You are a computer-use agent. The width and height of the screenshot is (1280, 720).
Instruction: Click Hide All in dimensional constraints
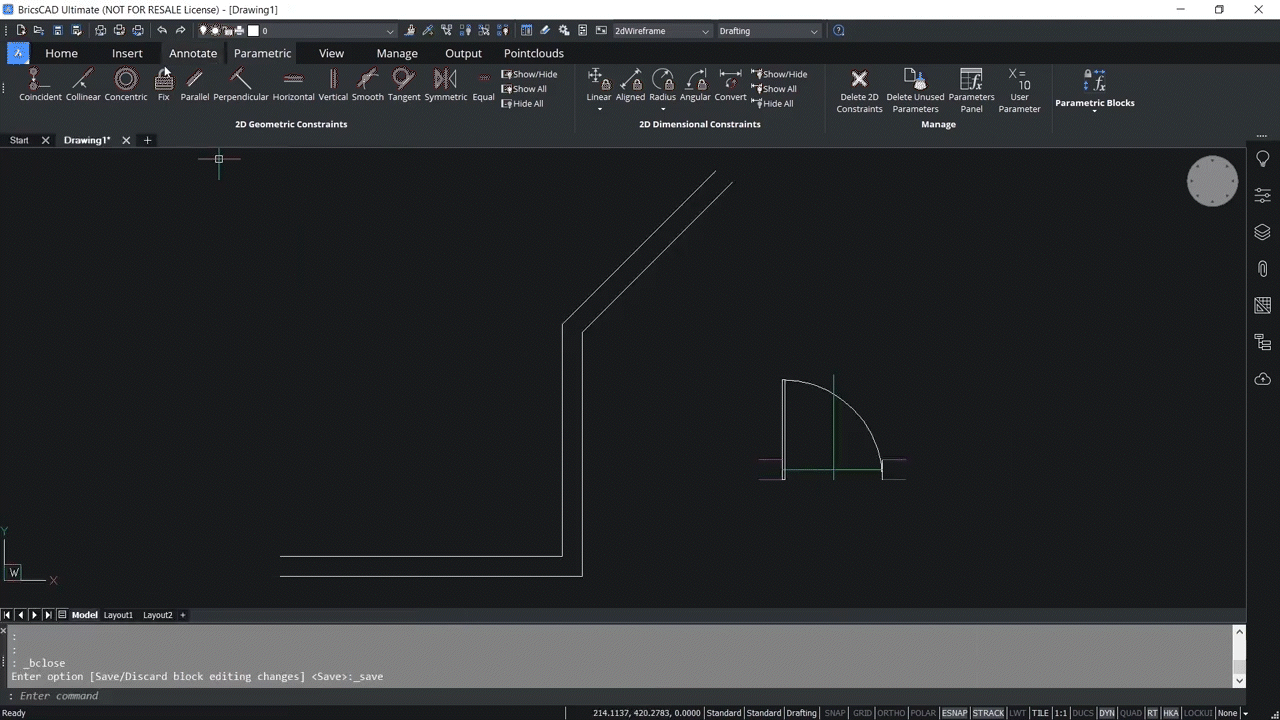pyautogui.click(x=772, y=104)
